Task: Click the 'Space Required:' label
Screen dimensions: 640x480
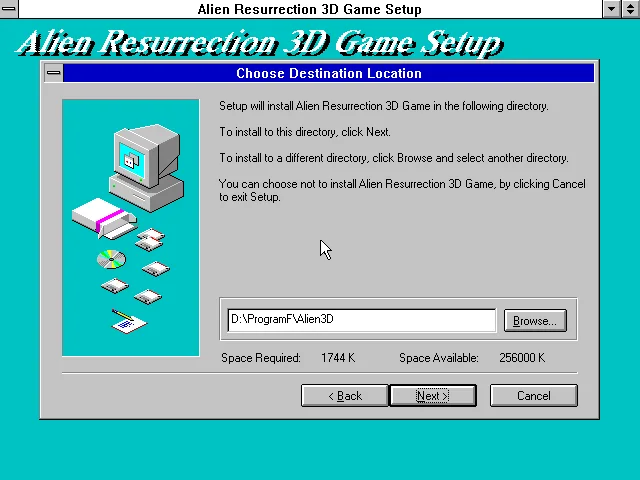Action: point(261,358)
